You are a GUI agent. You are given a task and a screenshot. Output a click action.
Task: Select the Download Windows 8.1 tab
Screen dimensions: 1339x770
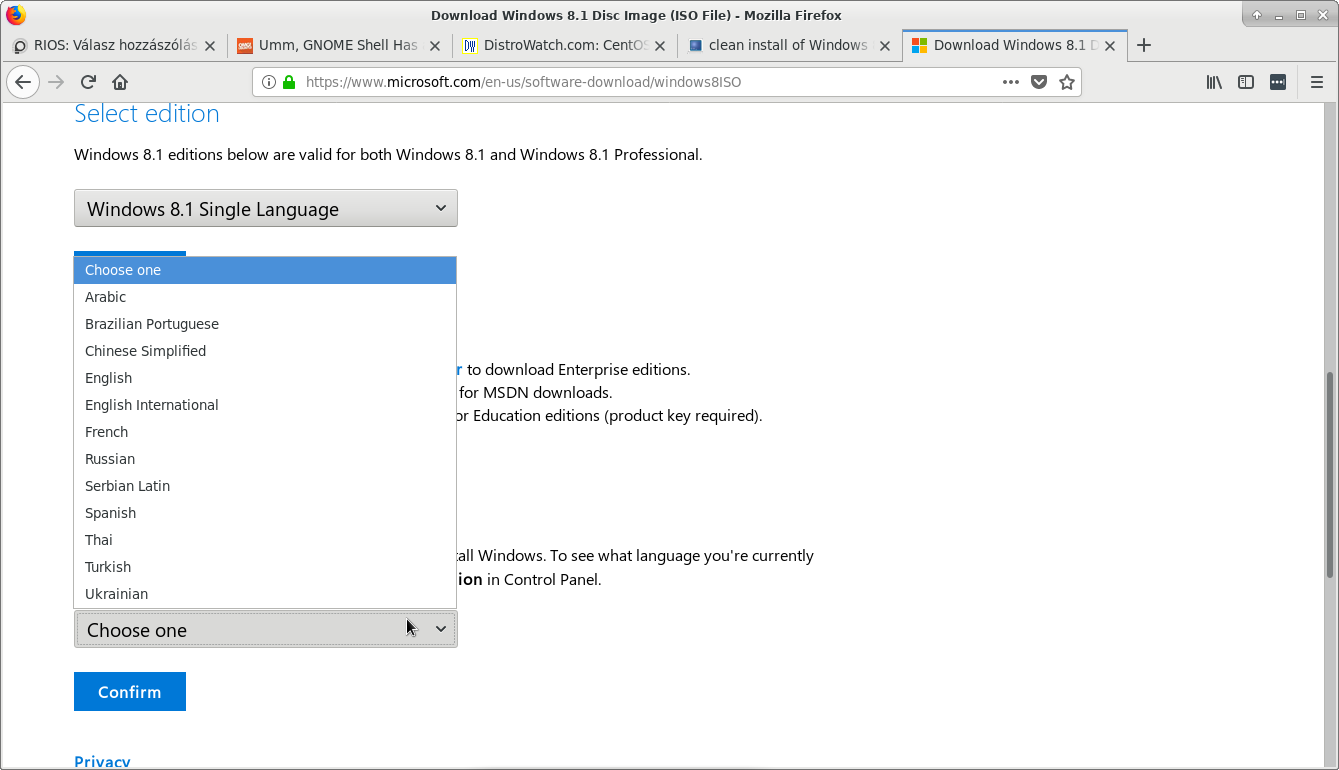tap(1014, 45)
